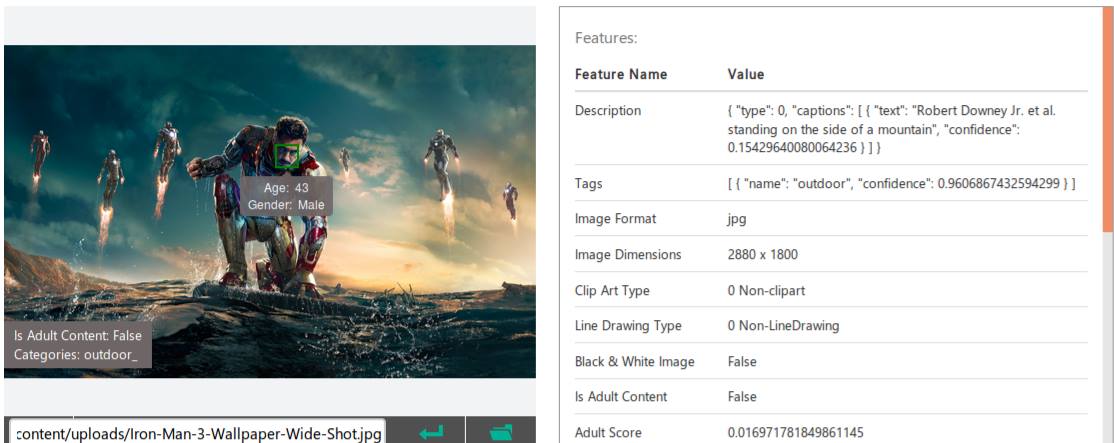Click the '0 Non-clipart' value

(767, 290)
